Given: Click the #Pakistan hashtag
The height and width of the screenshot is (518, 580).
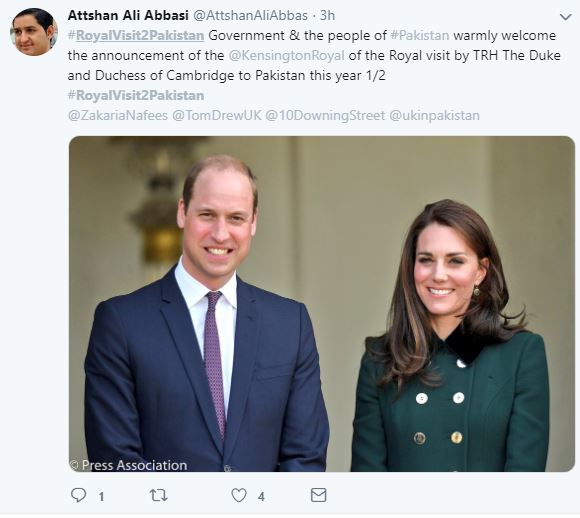Looking at the screenshot, I should click(420, 36).
